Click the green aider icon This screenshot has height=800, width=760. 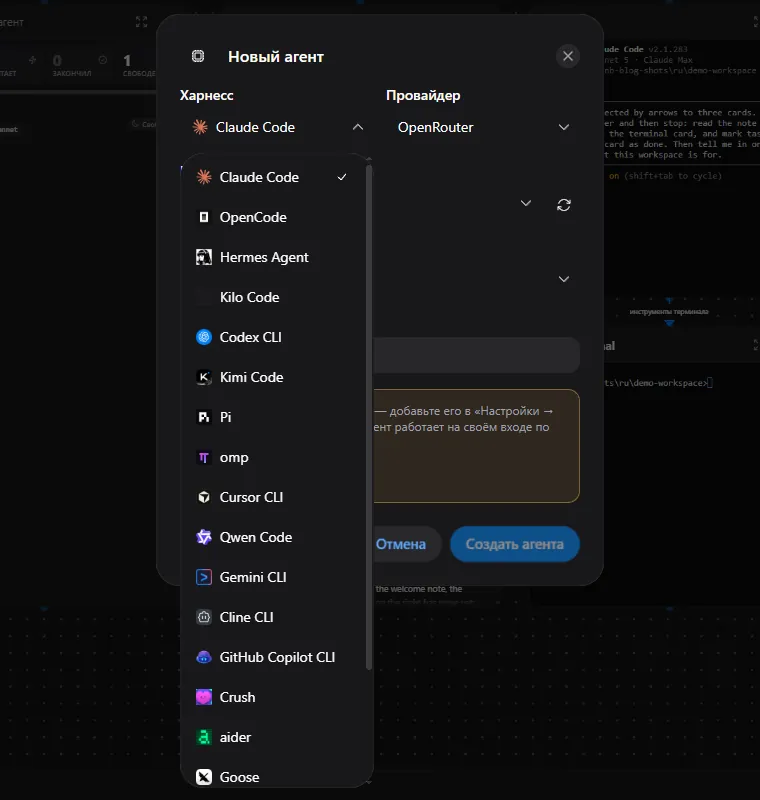click(x=204, y=737)
